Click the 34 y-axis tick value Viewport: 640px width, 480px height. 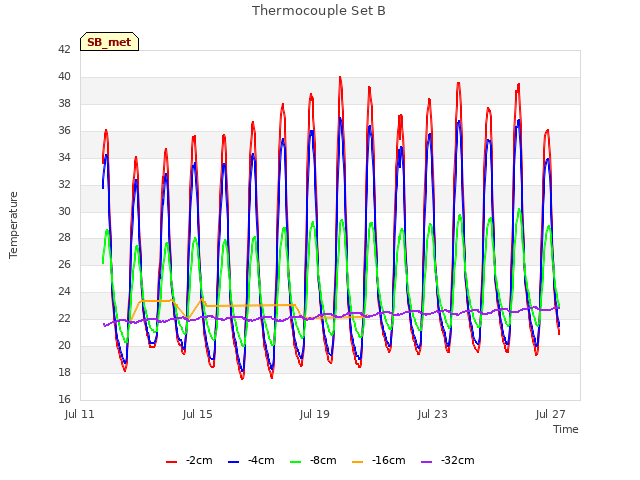64,157
